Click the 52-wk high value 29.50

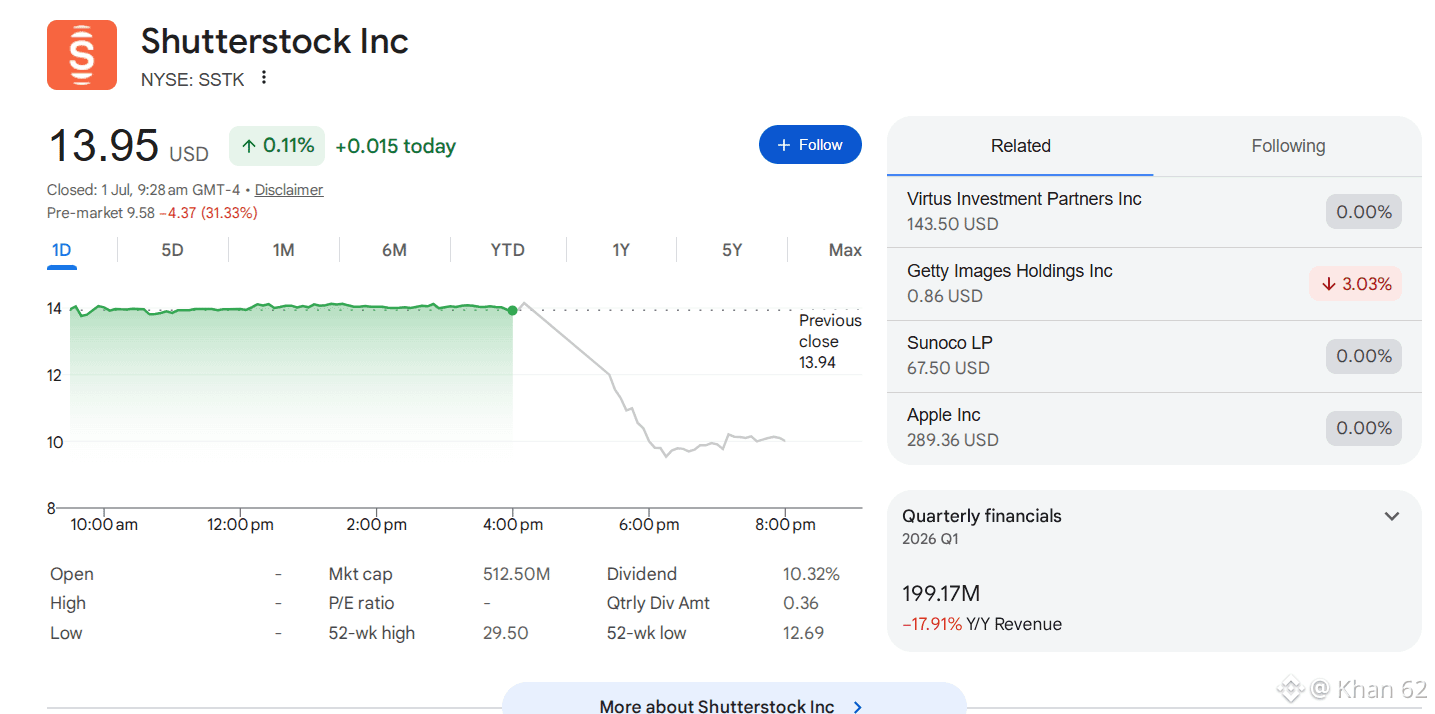tap(505, 633)
